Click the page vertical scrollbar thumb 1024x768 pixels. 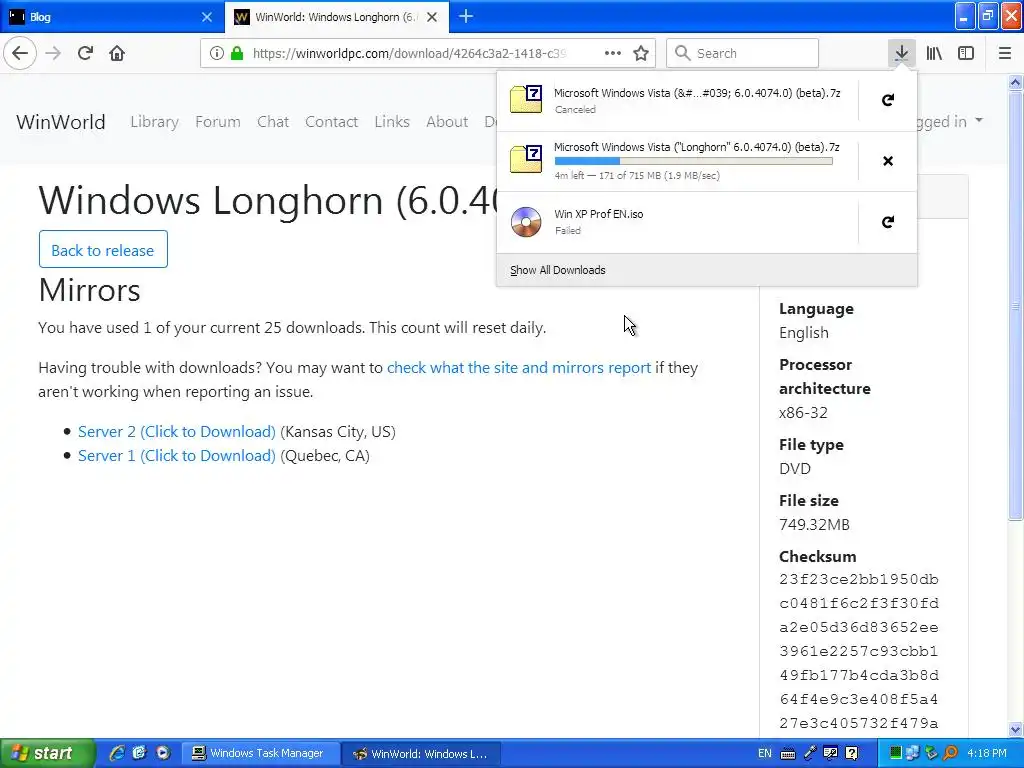[x=1015, y=305]
